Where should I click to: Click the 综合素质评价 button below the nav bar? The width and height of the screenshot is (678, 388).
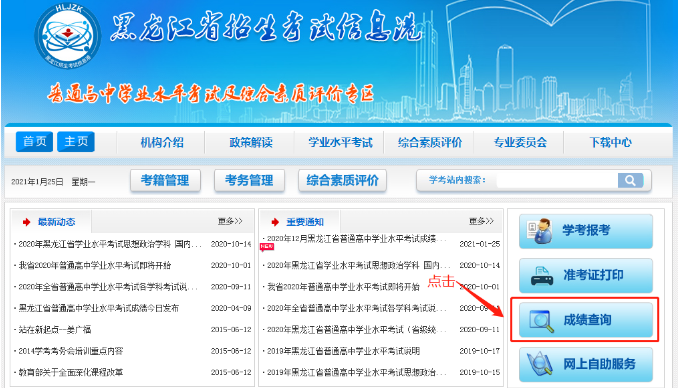pyautogui.click(x=342, y=180)
